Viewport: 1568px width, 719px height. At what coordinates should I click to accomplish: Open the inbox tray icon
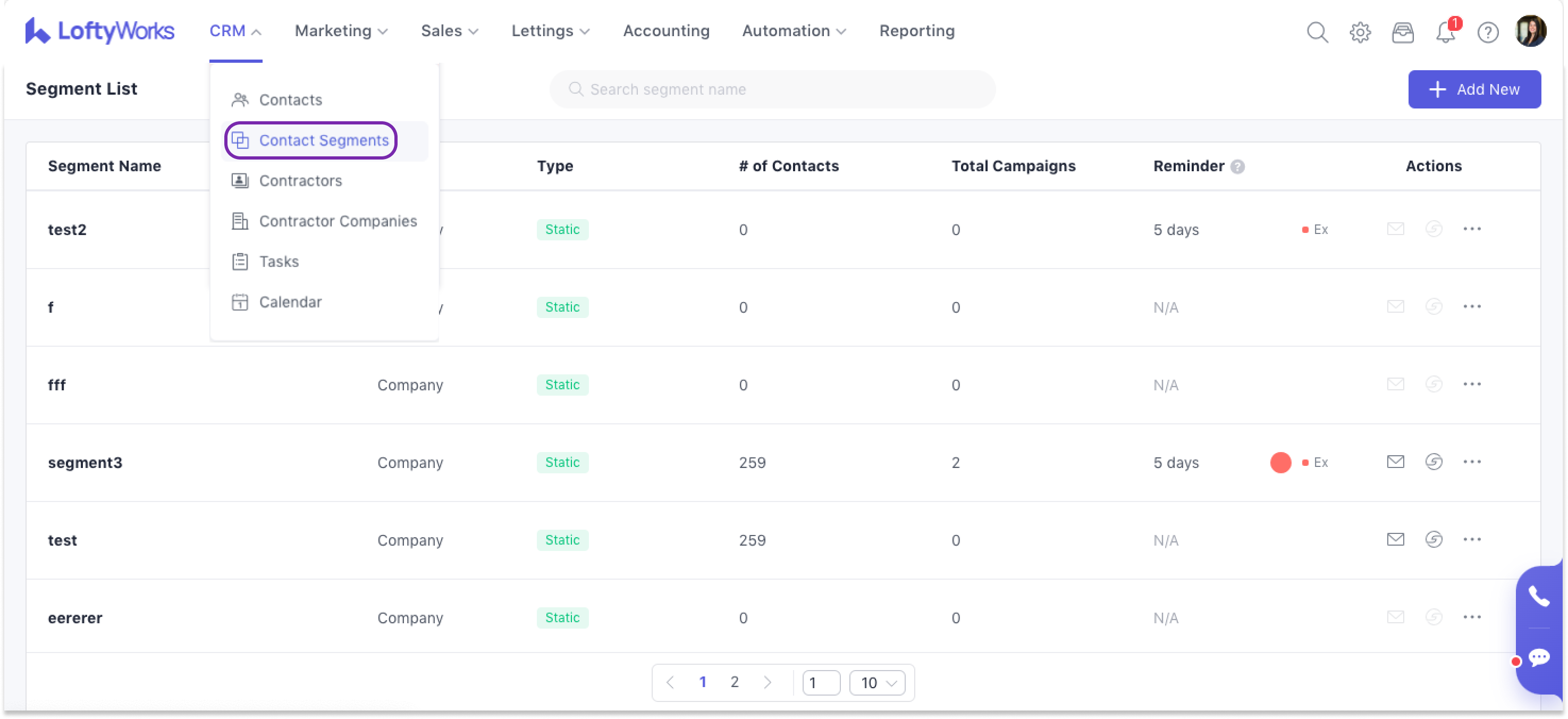(x=1403, y=32)
